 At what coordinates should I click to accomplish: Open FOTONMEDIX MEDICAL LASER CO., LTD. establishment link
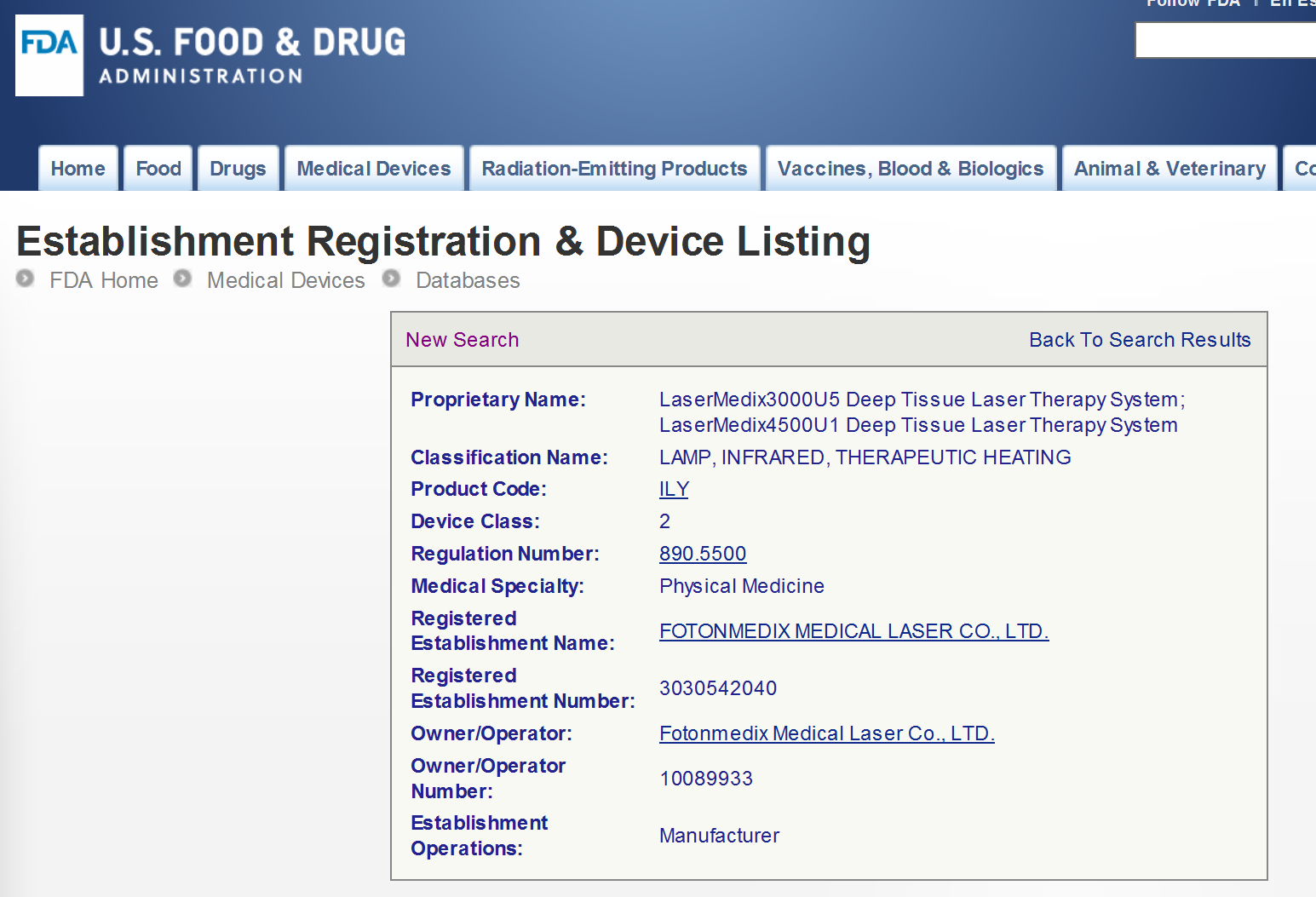click(853, 631)
